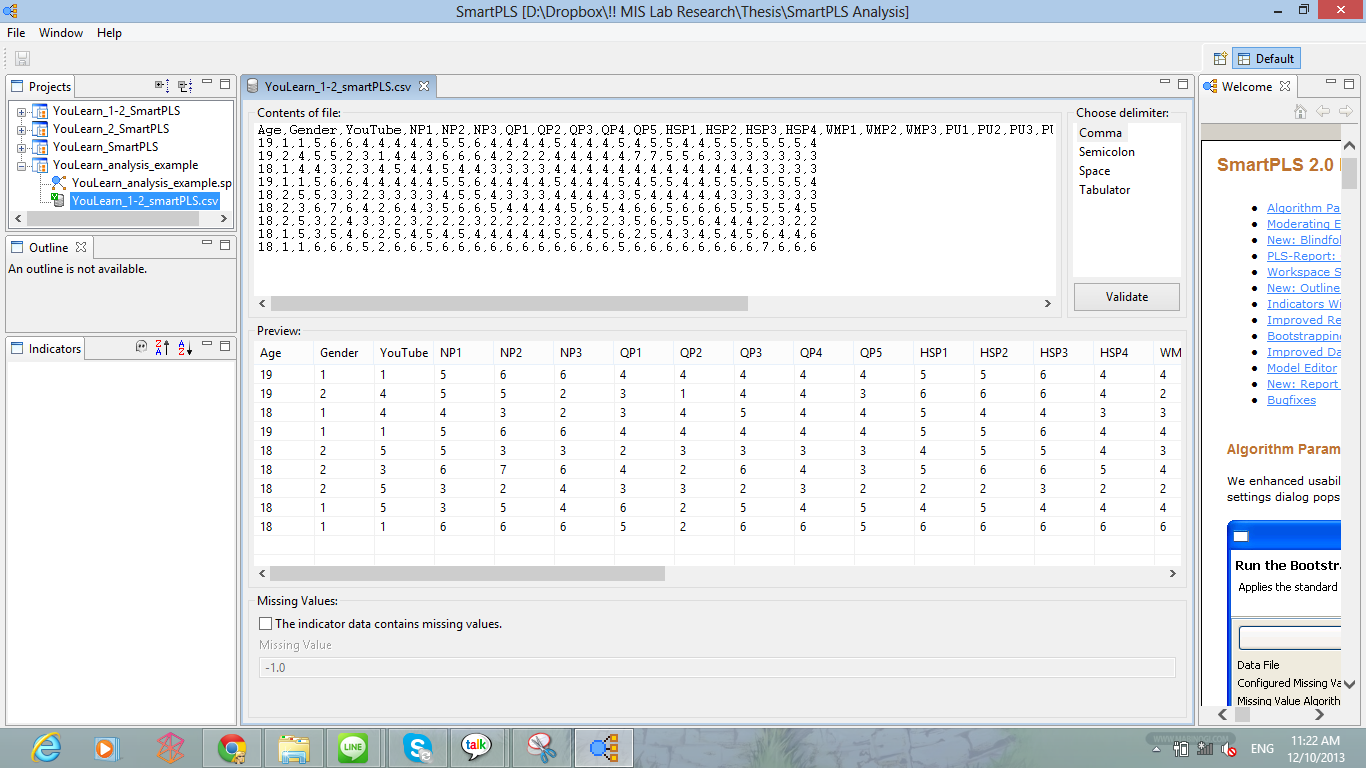This screenshot has height=768, width=1366.
Task: Click the mask icon in Indicators panel
Action: click(142, 347)
